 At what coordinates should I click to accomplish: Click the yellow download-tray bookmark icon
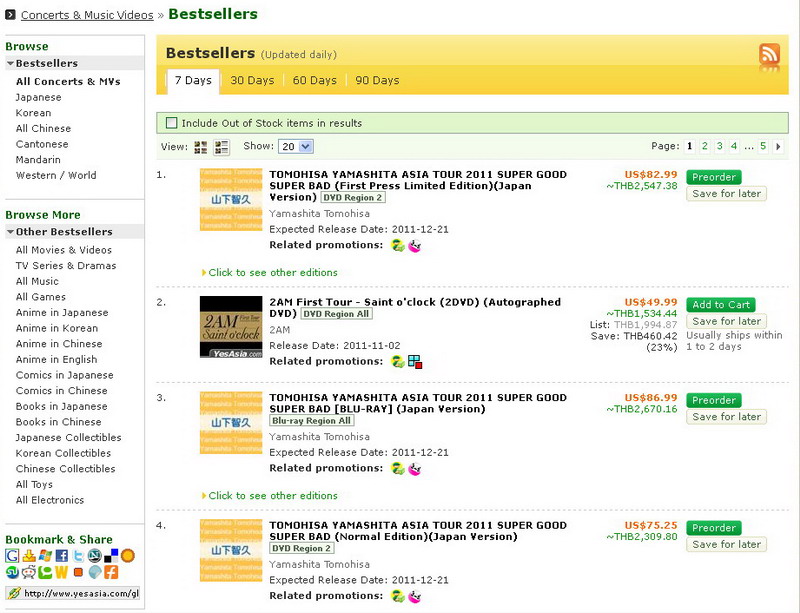point(29,555)
